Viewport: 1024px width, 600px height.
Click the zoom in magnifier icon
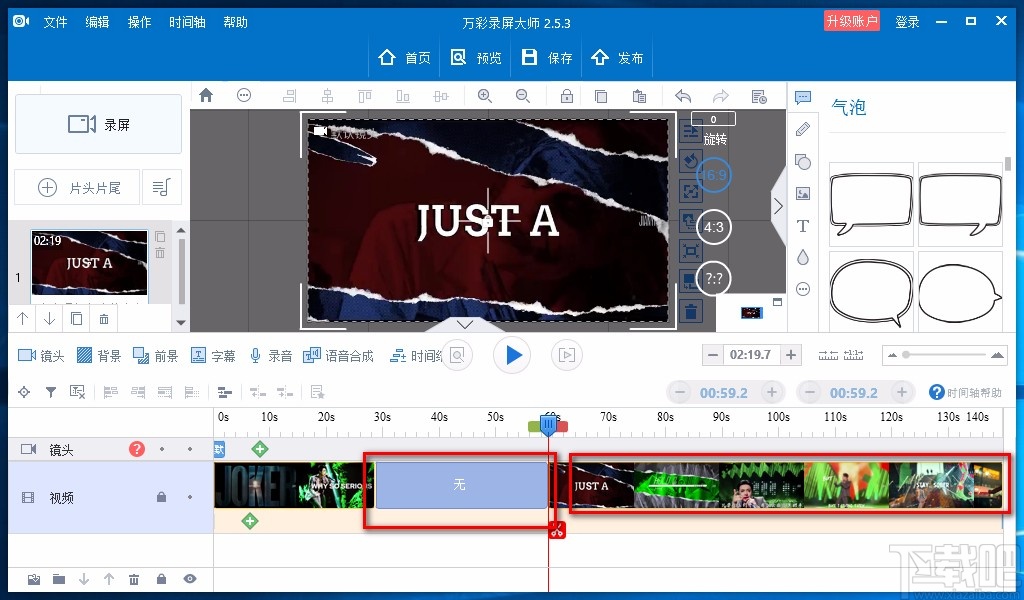485,96
